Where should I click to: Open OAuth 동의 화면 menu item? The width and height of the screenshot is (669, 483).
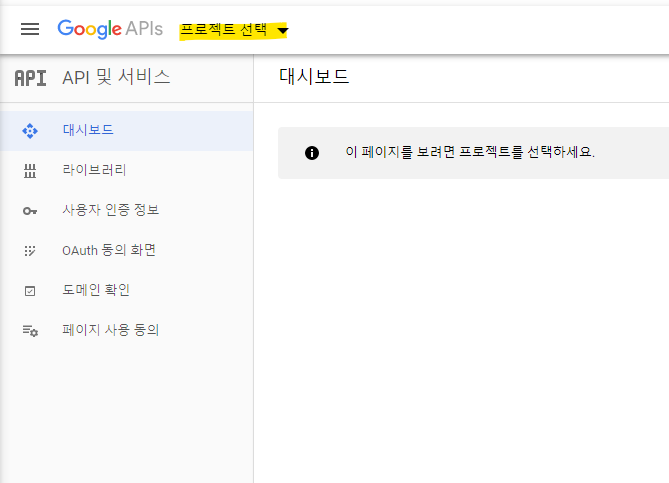click(127, 250)
